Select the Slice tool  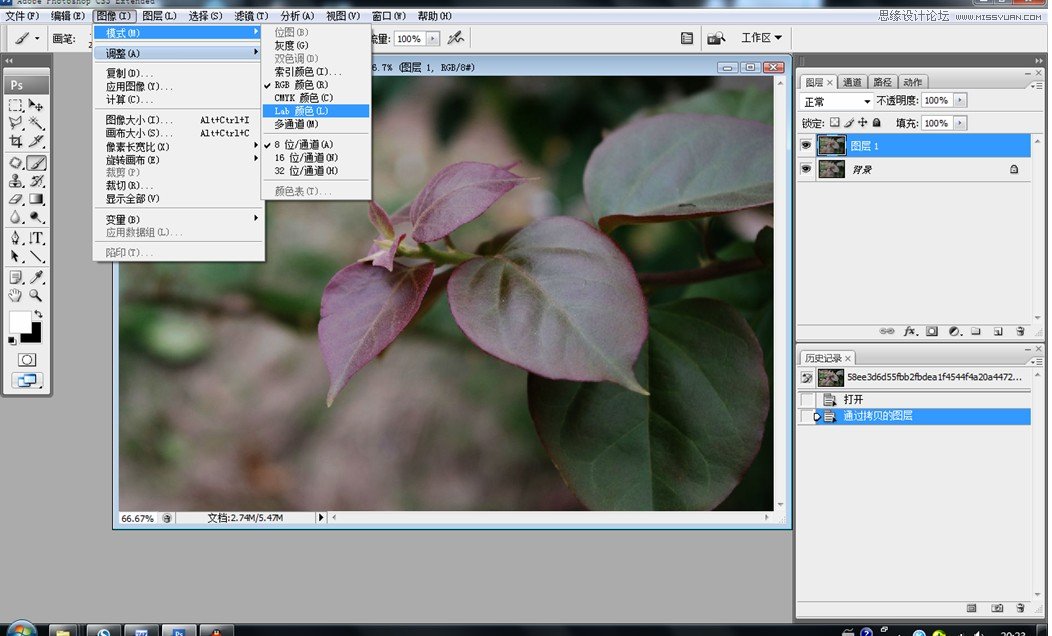[36, 141]
